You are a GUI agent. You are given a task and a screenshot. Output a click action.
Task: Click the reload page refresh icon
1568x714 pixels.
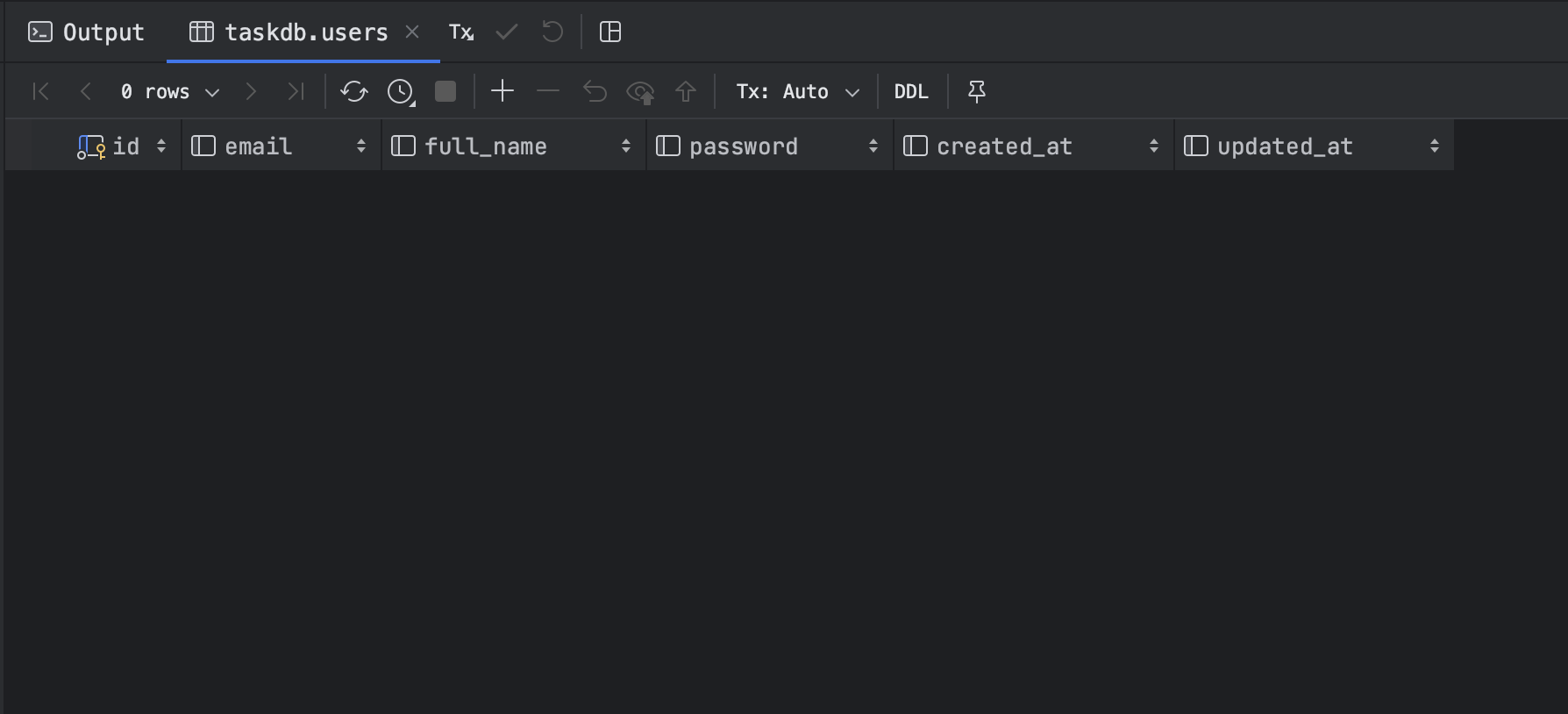click(354, 91)
